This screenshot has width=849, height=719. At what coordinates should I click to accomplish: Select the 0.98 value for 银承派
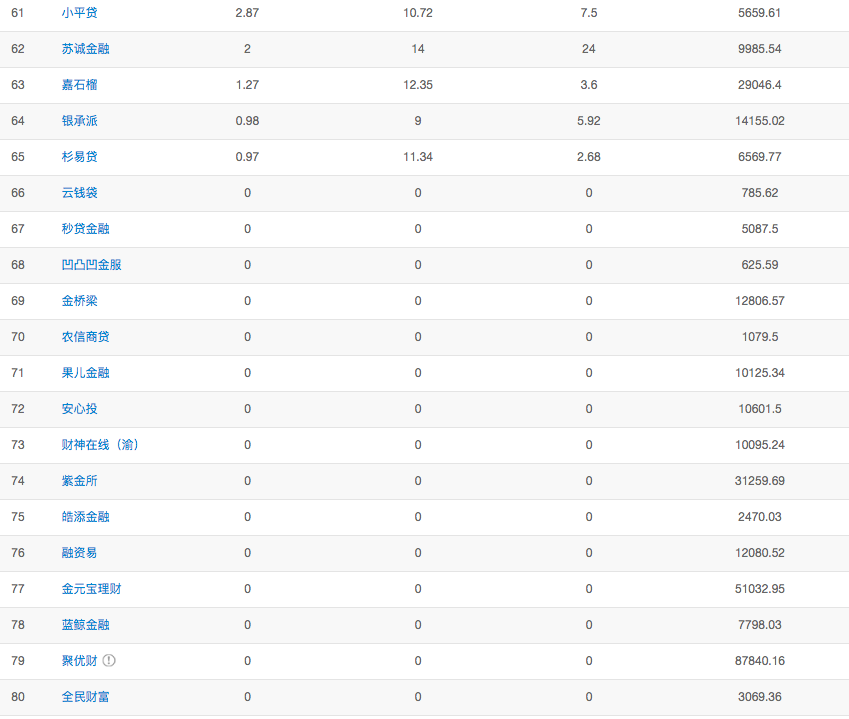[x=247, y=121]
